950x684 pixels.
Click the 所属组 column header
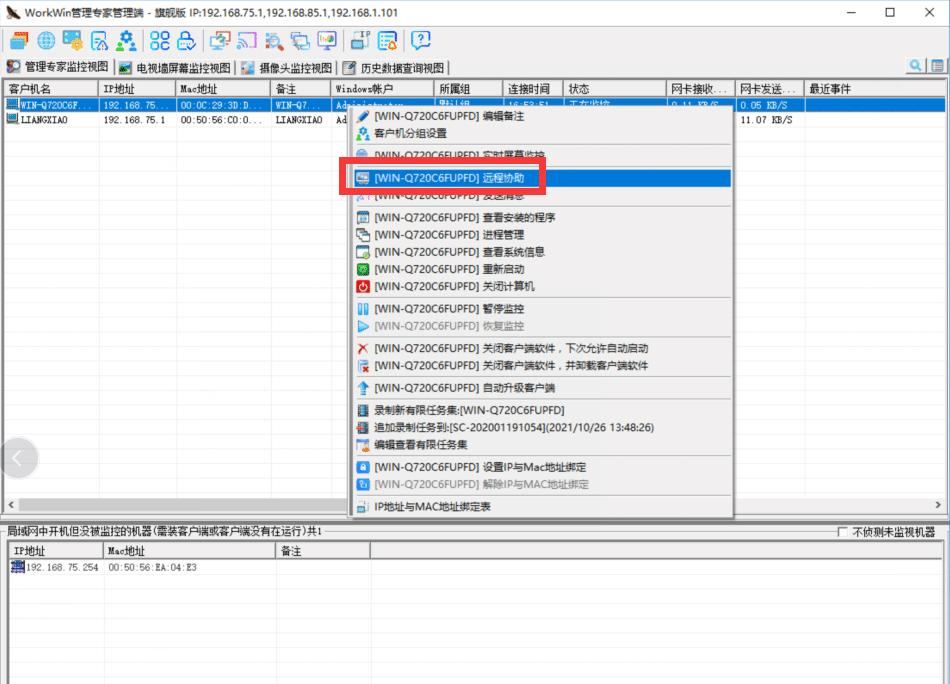click(x=468, y=89)
